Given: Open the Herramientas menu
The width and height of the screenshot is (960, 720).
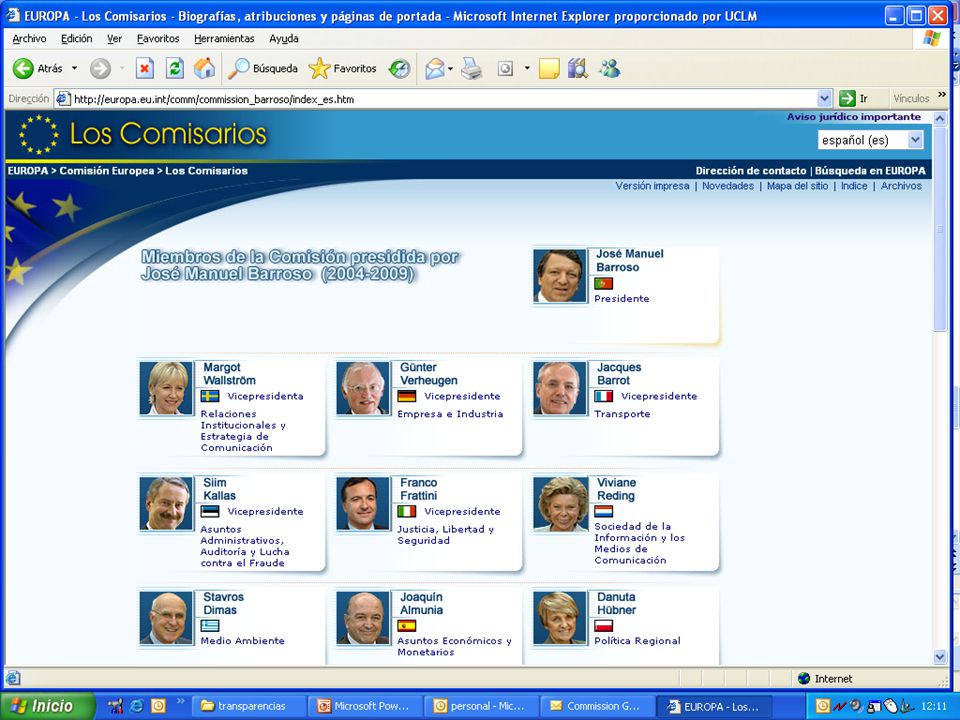Looking at the screenshot, I should pyautogui.click(x=224, y=39).
